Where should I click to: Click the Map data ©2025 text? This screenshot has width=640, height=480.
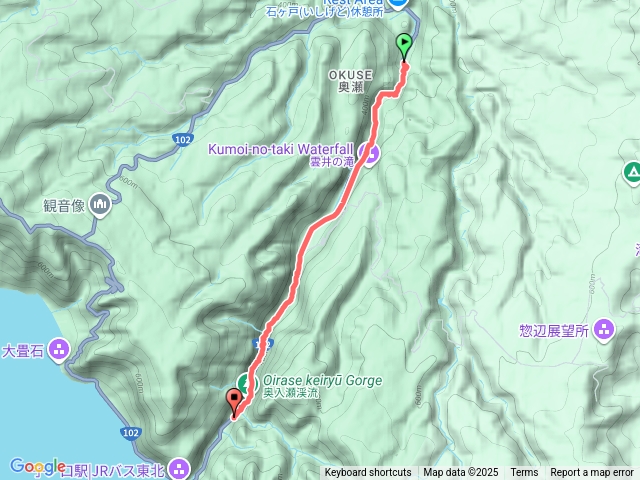(x=460, y=473)
